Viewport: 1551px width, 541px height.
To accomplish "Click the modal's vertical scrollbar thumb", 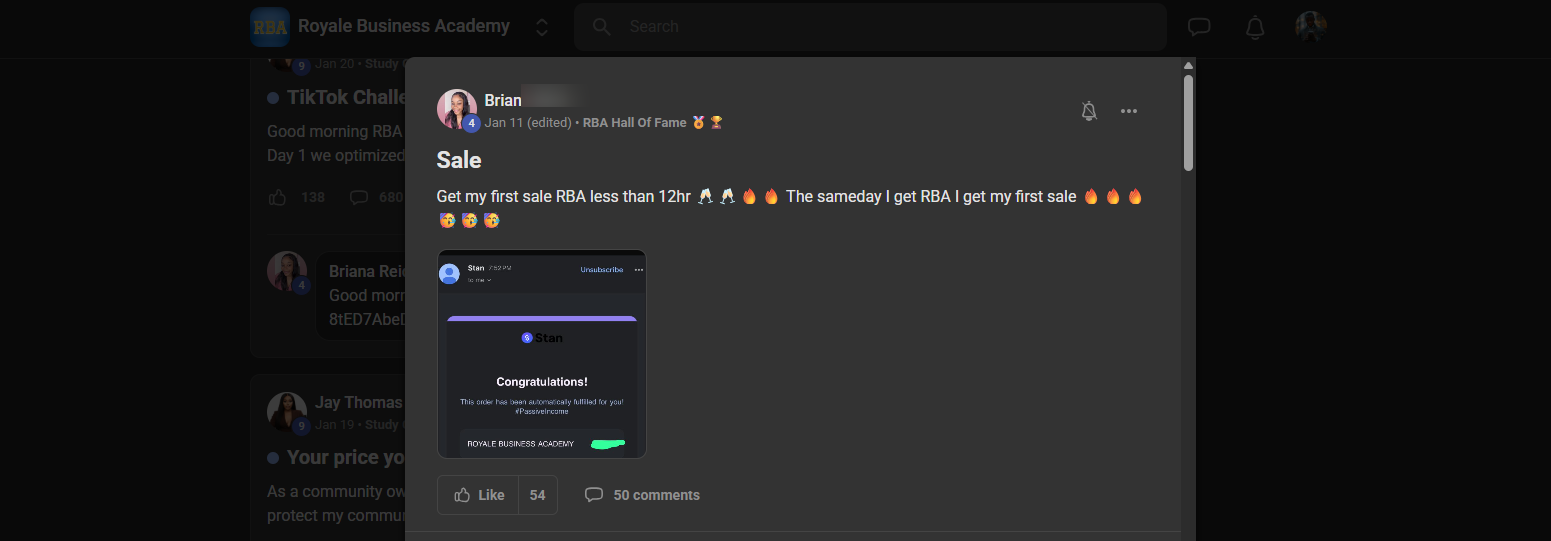I will pyautogui.click(x=1188, y=122).
